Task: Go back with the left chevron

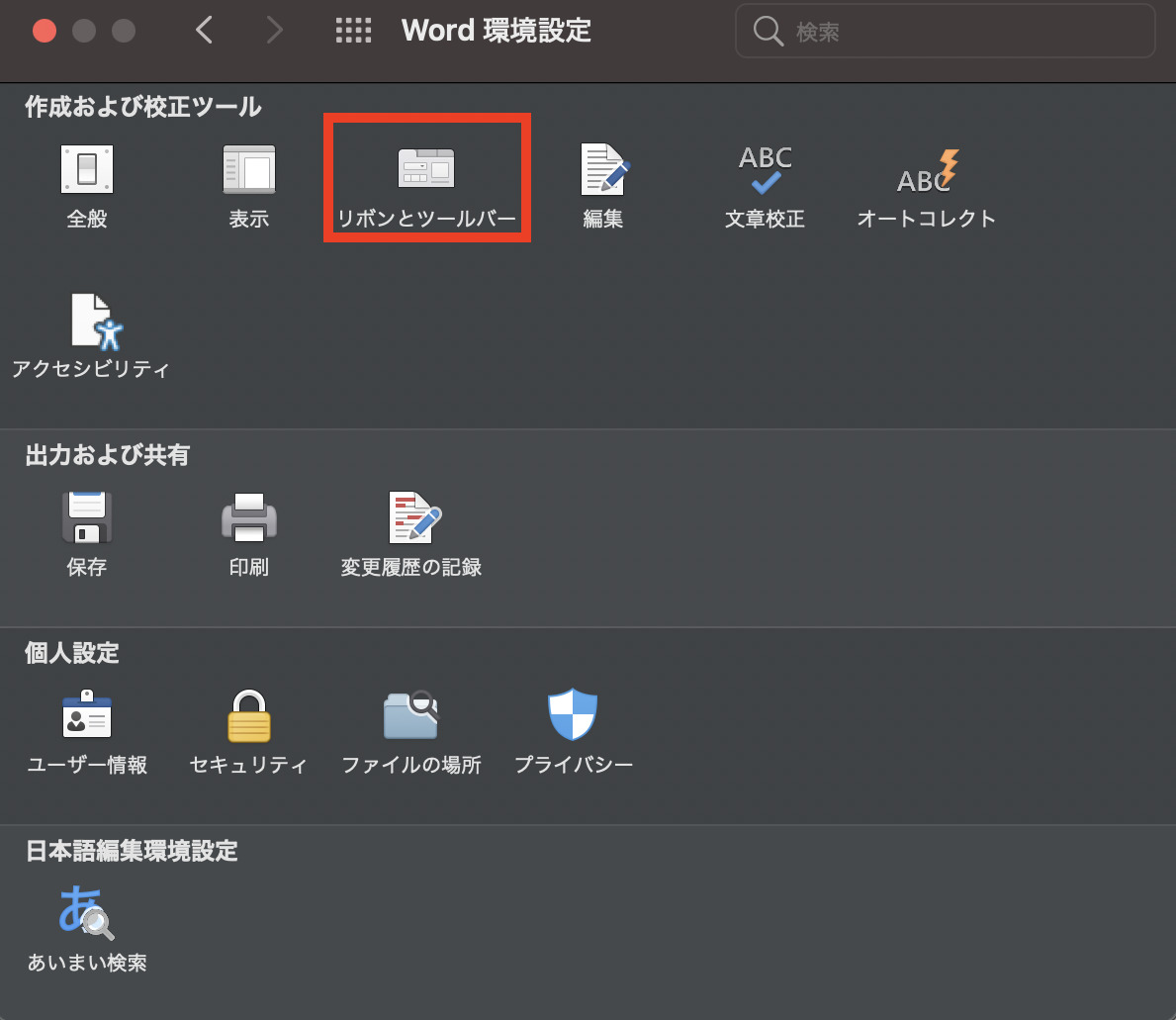Action: point(204,30)
